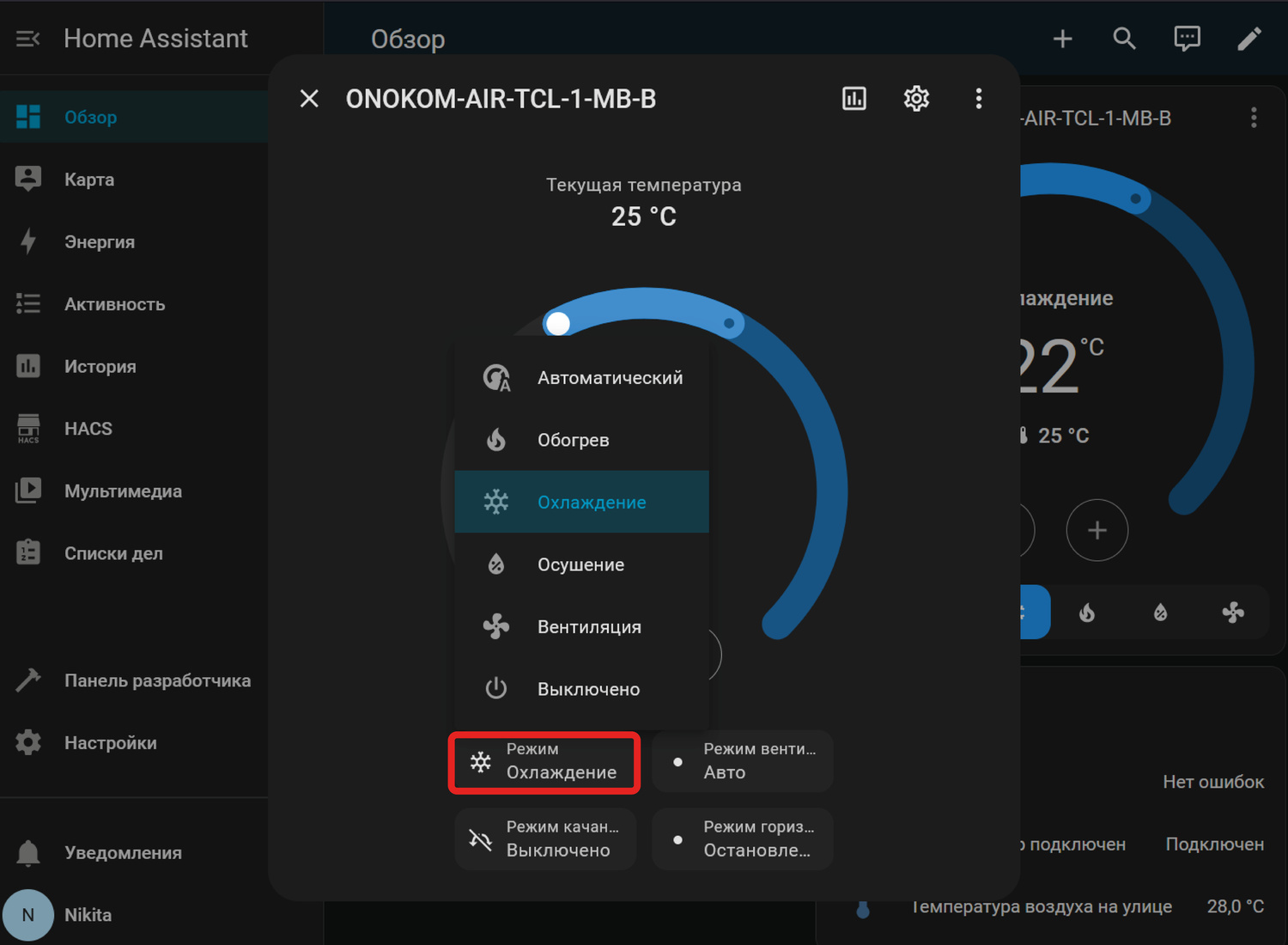Open the three-dot menu in dialog header
Image resolution: width=1288 pixels, height=945 pixels.
tap(978, 99)
